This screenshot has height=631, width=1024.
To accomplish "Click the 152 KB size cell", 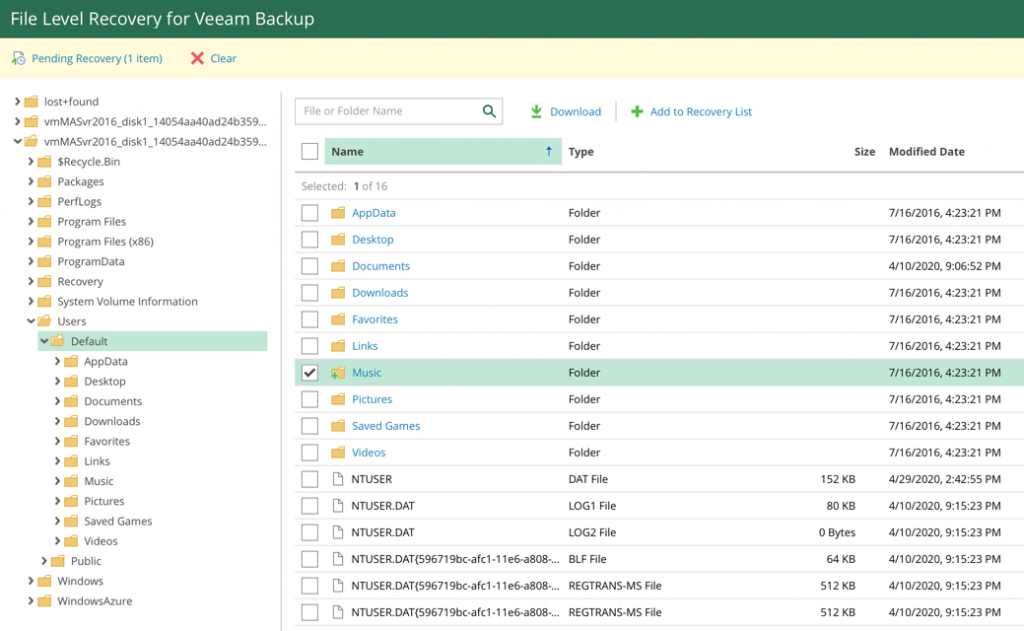I will tap(838, 479).
